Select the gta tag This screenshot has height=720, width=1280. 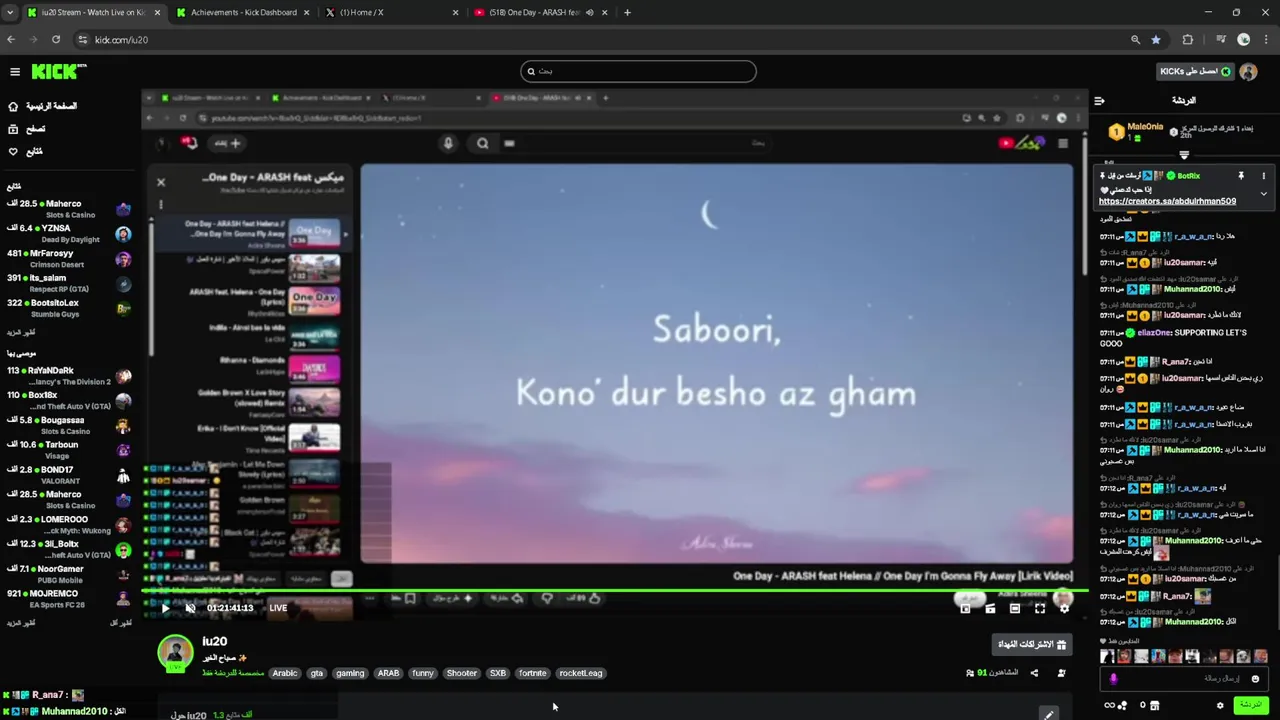click(x=317, y=673)
